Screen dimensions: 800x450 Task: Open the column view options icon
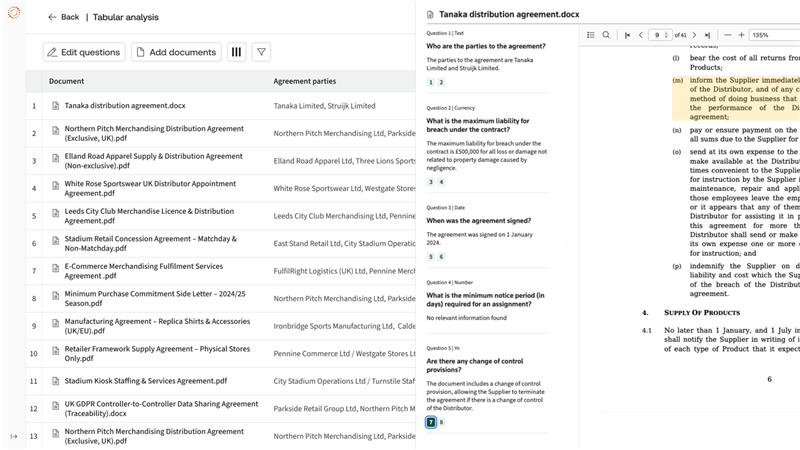click(x=236, y=52)
